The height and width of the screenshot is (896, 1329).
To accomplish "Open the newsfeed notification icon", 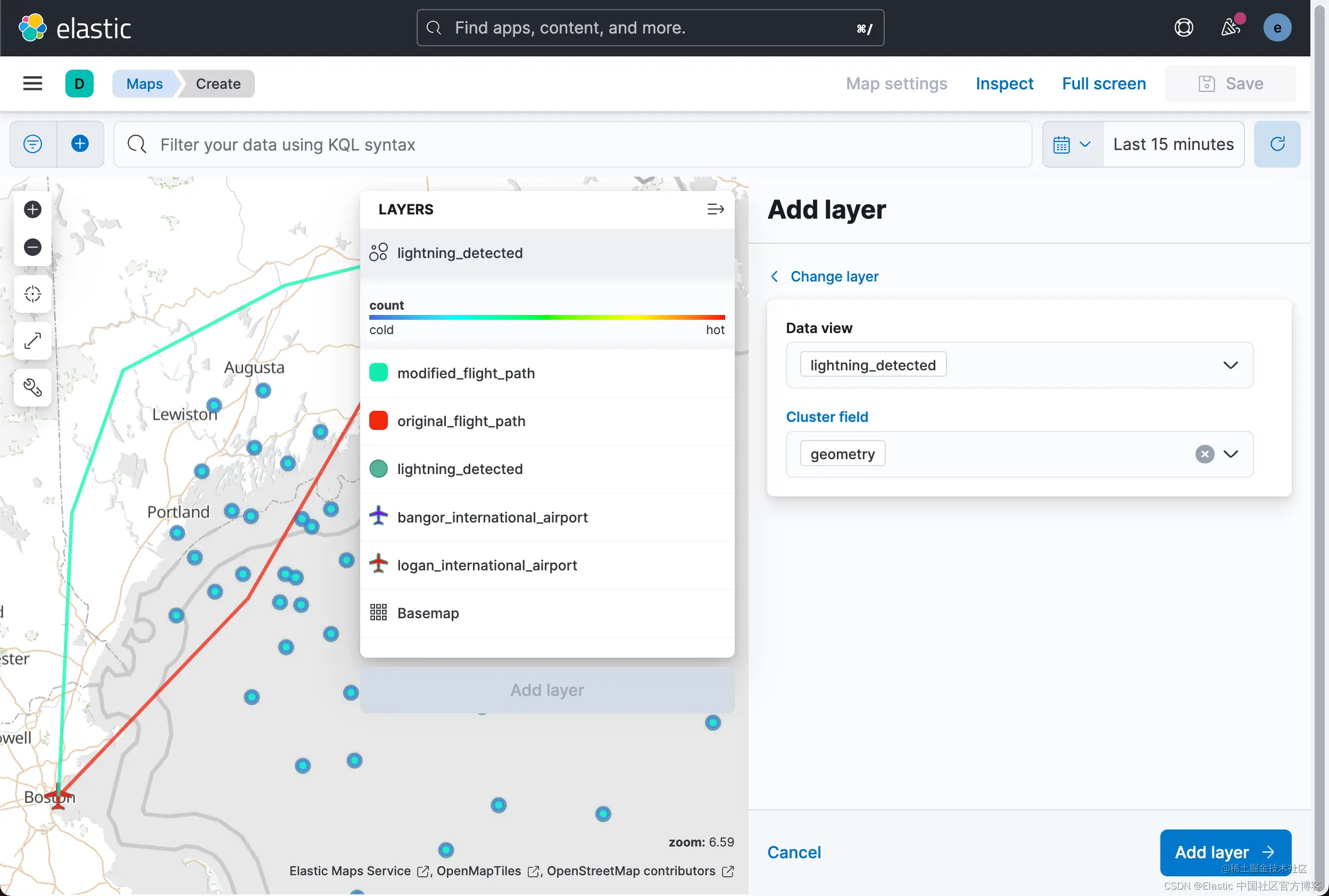I will [1230, 28].
